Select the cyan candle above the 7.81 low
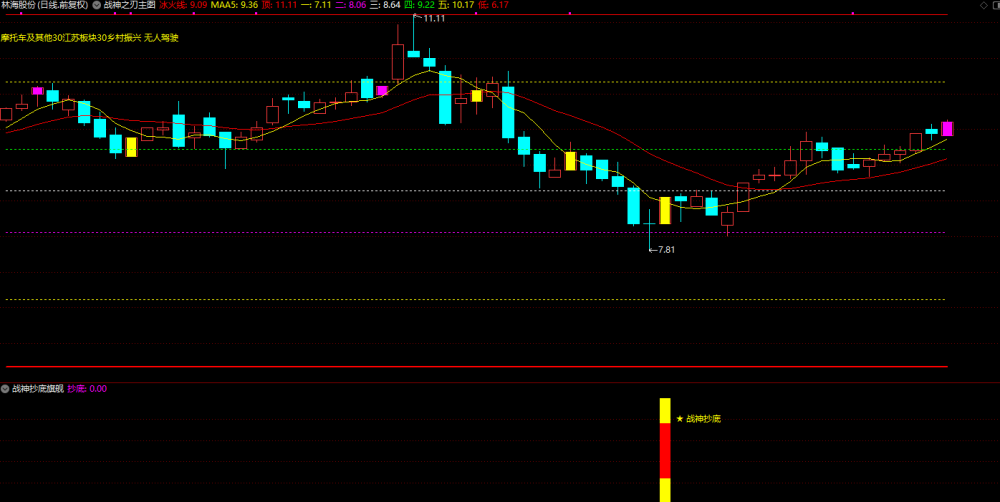 coord(649,223)
